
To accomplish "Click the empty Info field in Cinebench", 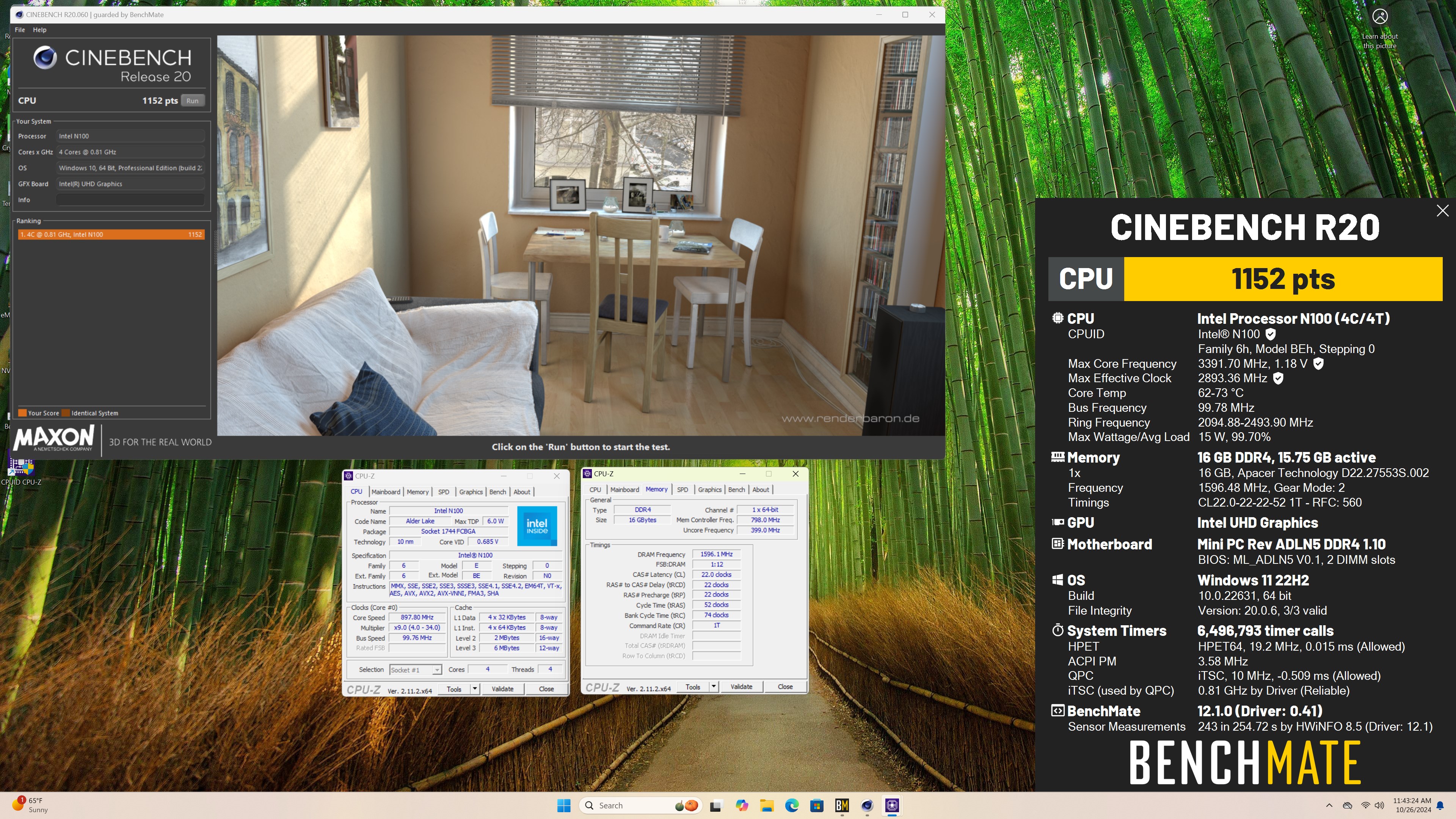I will 130,199.
